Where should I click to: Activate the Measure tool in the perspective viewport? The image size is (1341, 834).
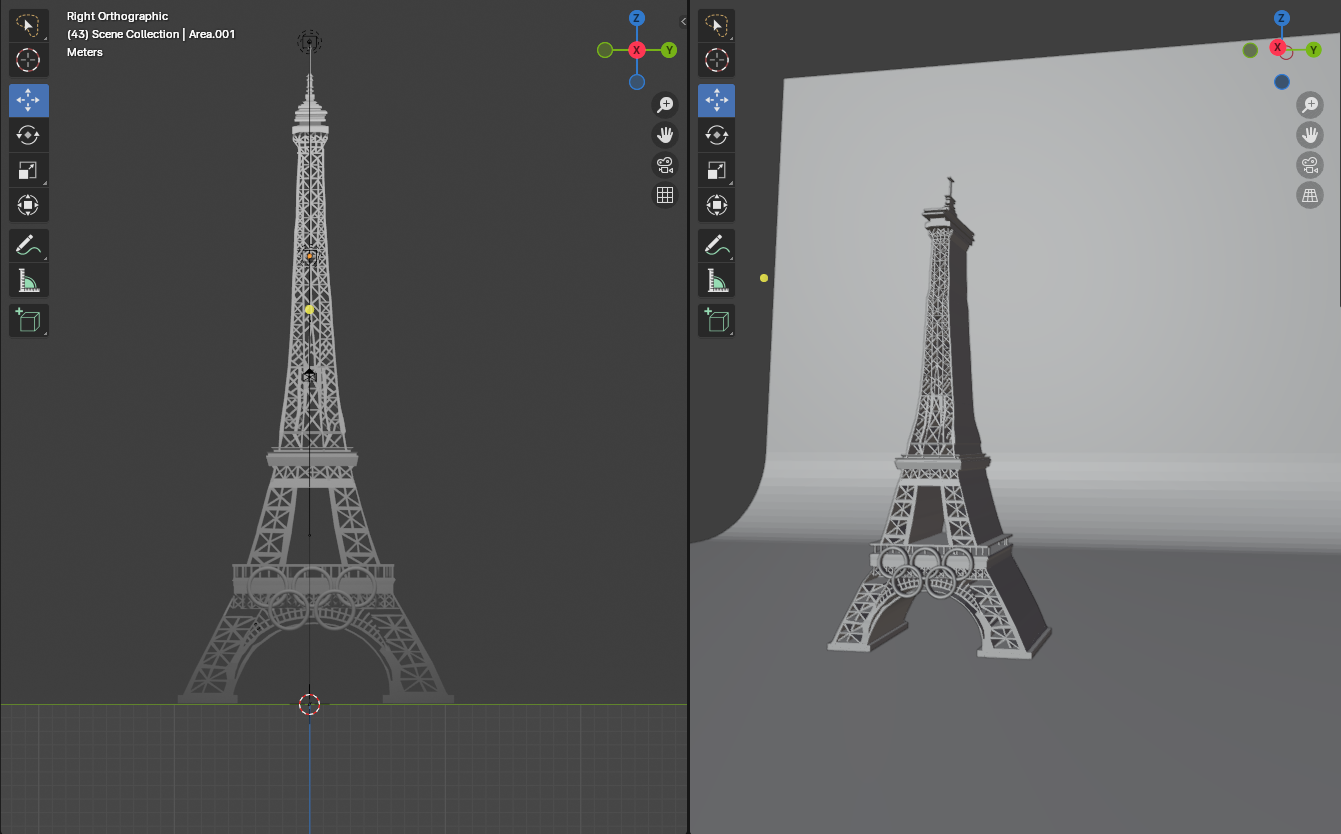tap(716, 280)
